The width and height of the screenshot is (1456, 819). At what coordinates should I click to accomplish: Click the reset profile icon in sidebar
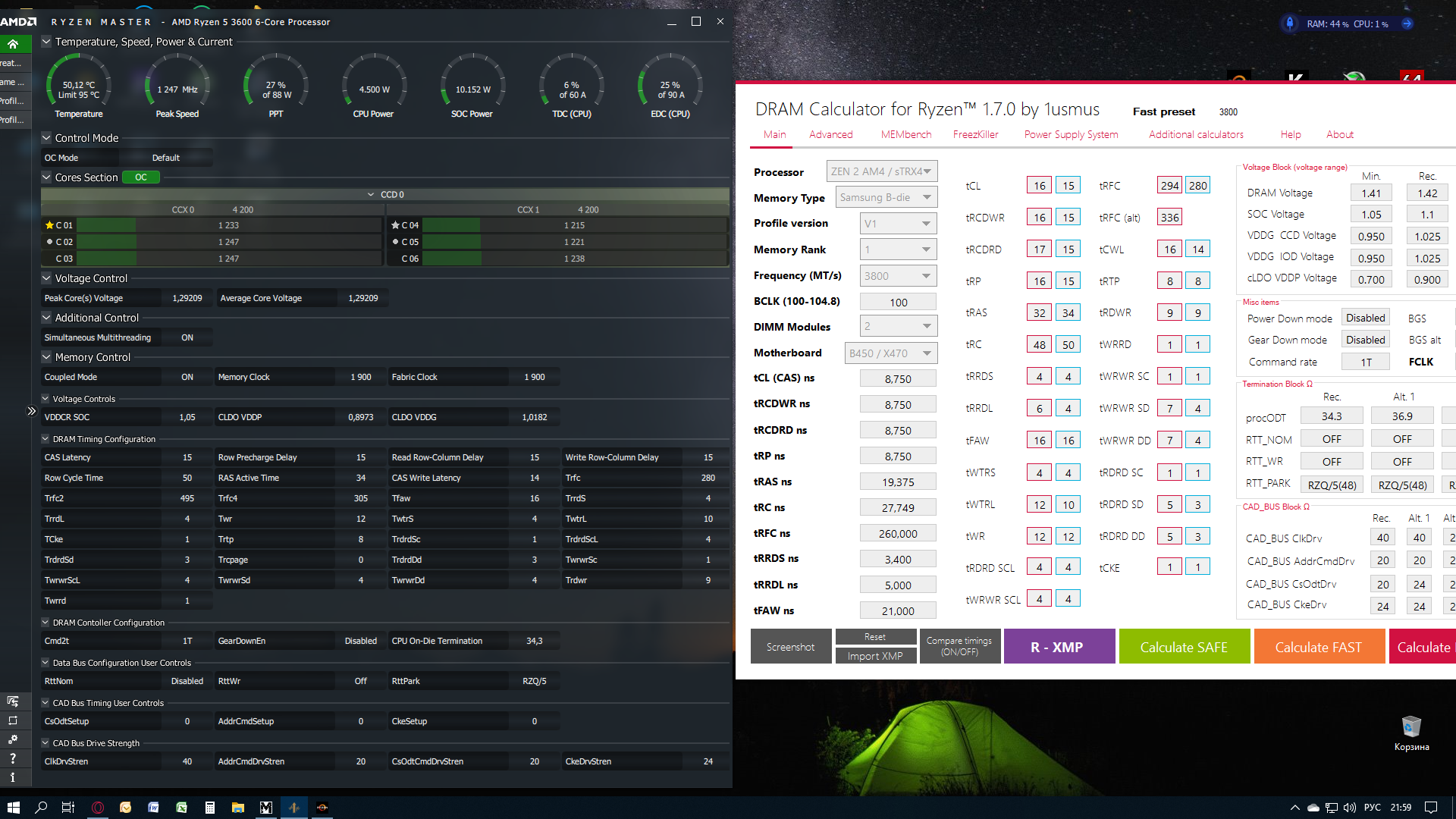coord(13,720)
